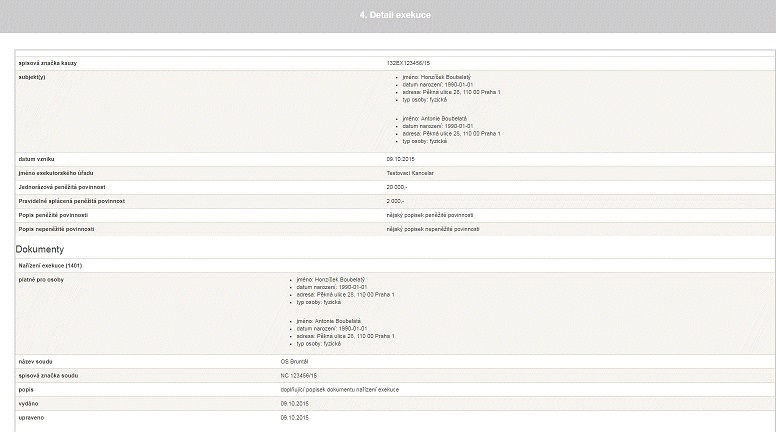Click the 'popis' row label under Dokumenty
This screenshot has height=432, width=776.
27,388
